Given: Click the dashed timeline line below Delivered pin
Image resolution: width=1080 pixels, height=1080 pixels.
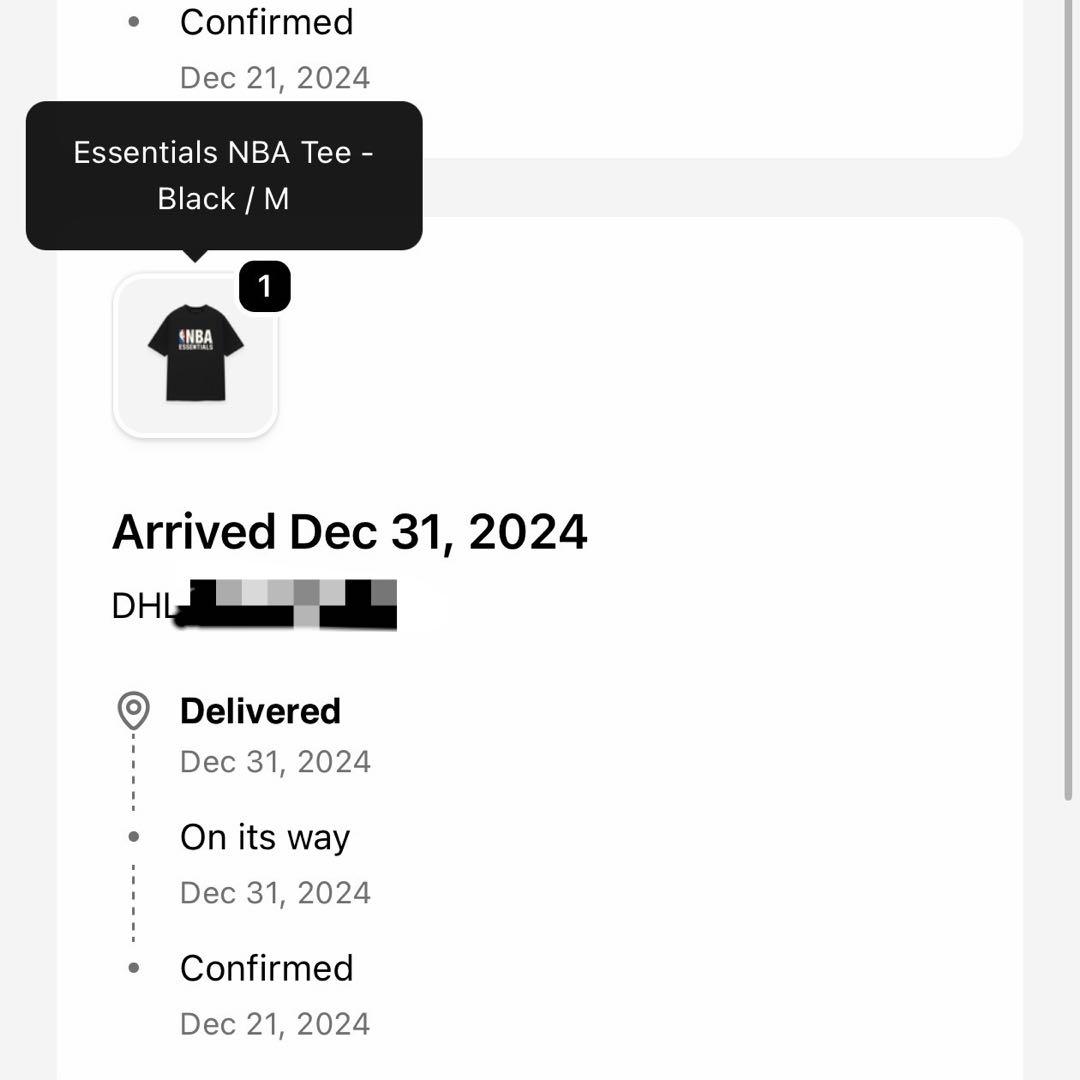Looking at the screenshot, I should 133,775.
